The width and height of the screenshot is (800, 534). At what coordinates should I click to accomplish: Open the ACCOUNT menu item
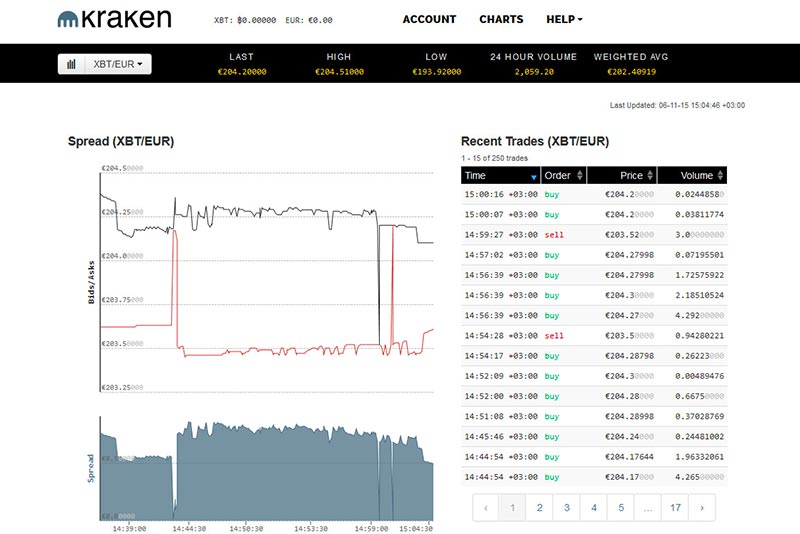(429, 19)
